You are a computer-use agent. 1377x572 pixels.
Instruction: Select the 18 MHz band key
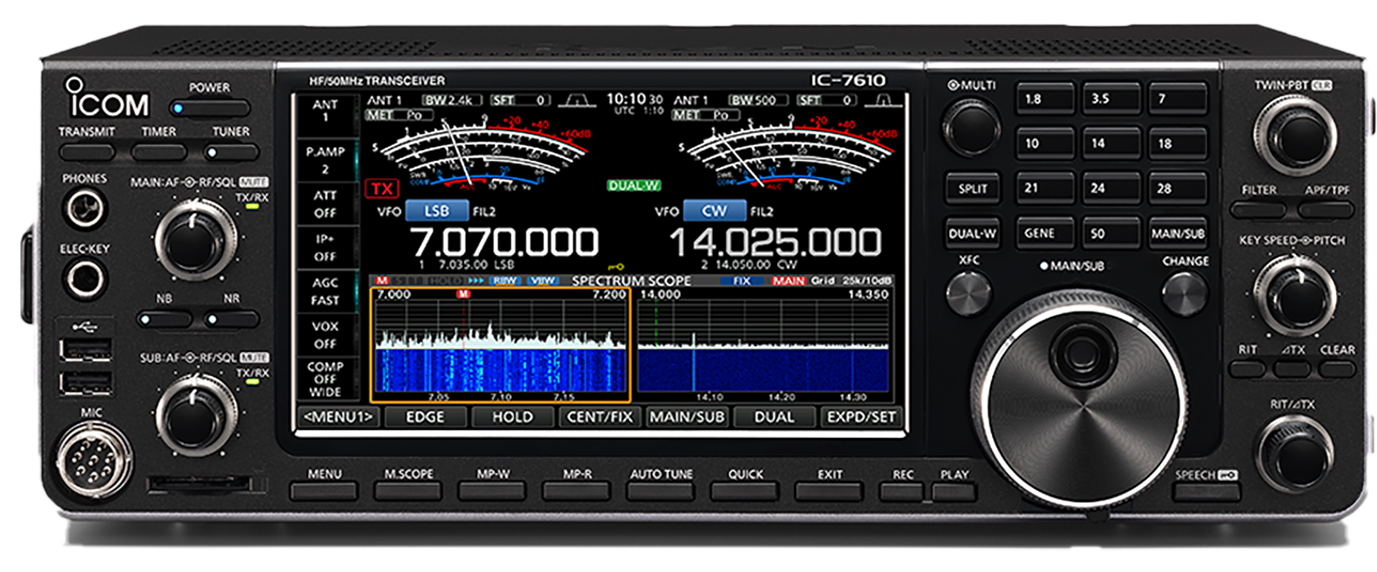[1177, 143]
